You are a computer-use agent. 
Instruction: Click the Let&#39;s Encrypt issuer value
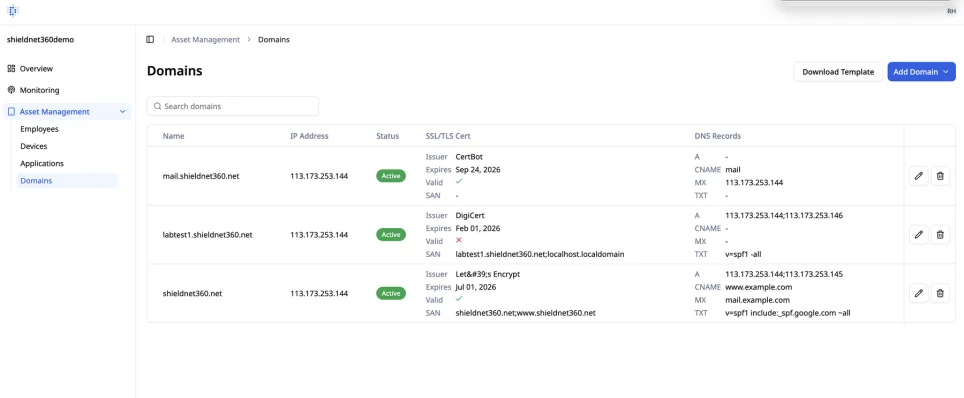tap(488, 274)
